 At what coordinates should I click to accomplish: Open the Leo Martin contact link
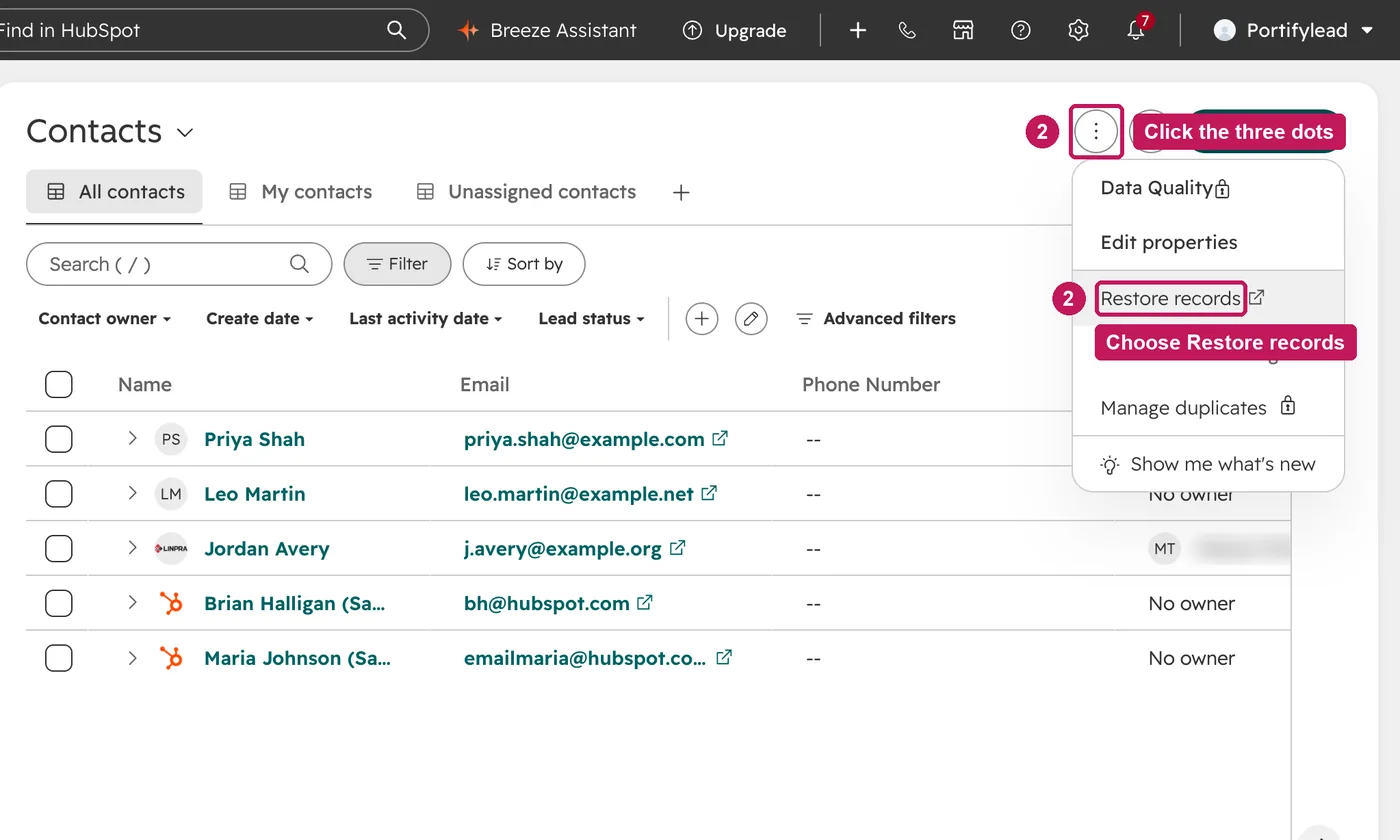pos(255,494)
